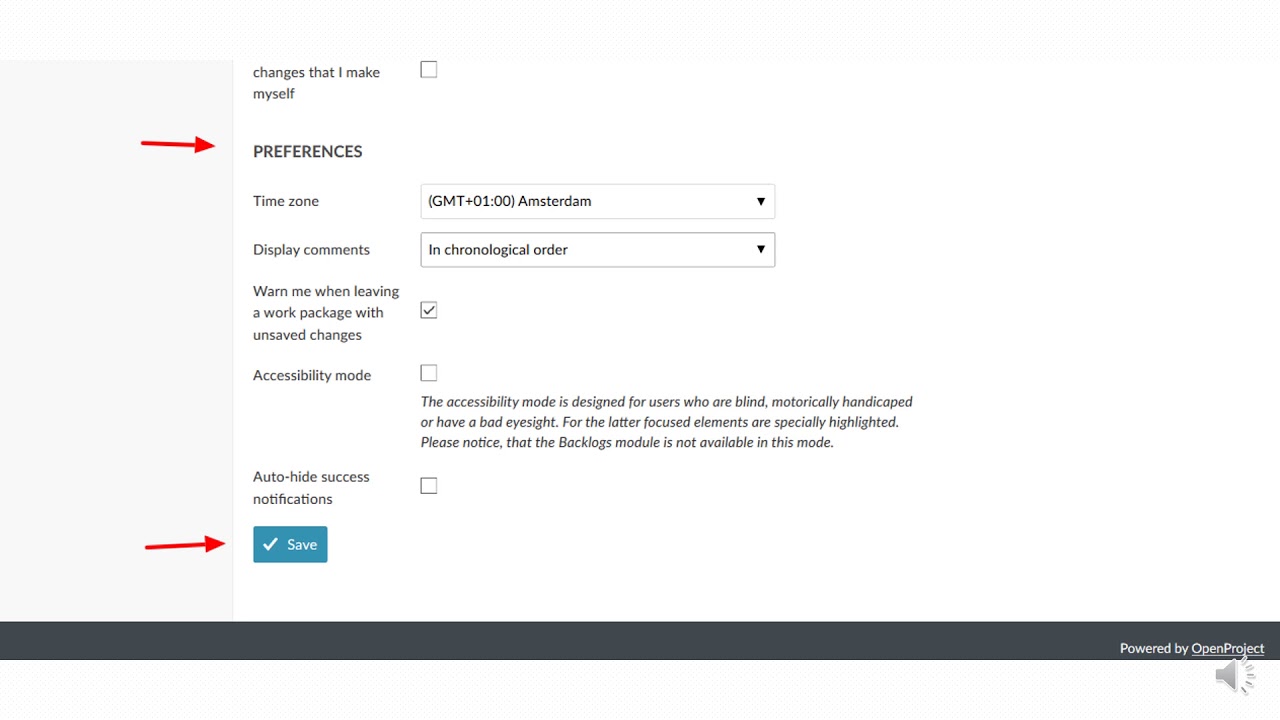Click the 'Time zone' label
Image resolution: width=1280 pixels, height=720 pixels.
(x=286, y=201)
